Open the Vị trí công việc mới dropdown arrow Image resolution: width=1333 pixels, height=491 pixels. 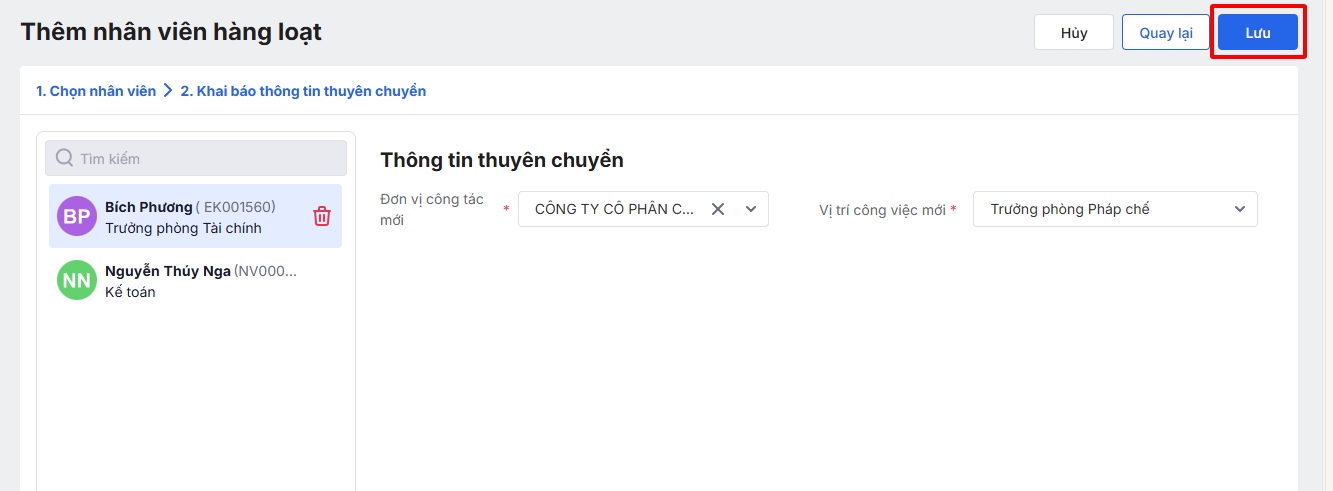click(x=1240, y=209)
